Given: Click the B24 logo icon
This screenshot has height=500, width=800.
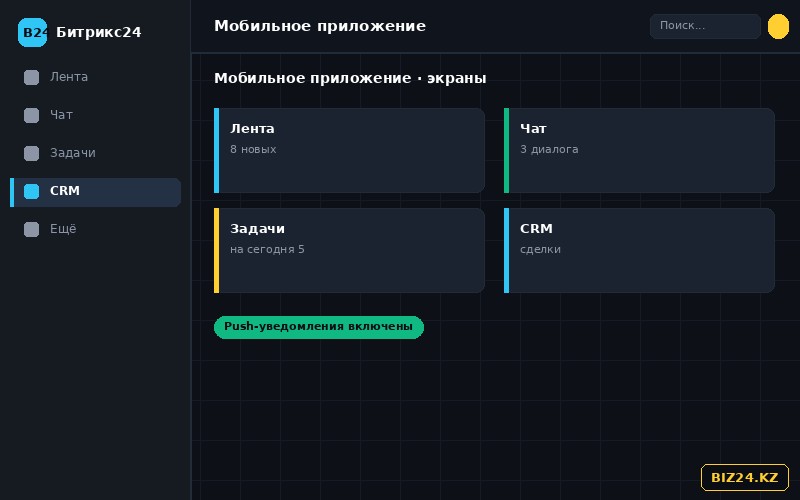Looking at the screenshot, I should point(32,32).
